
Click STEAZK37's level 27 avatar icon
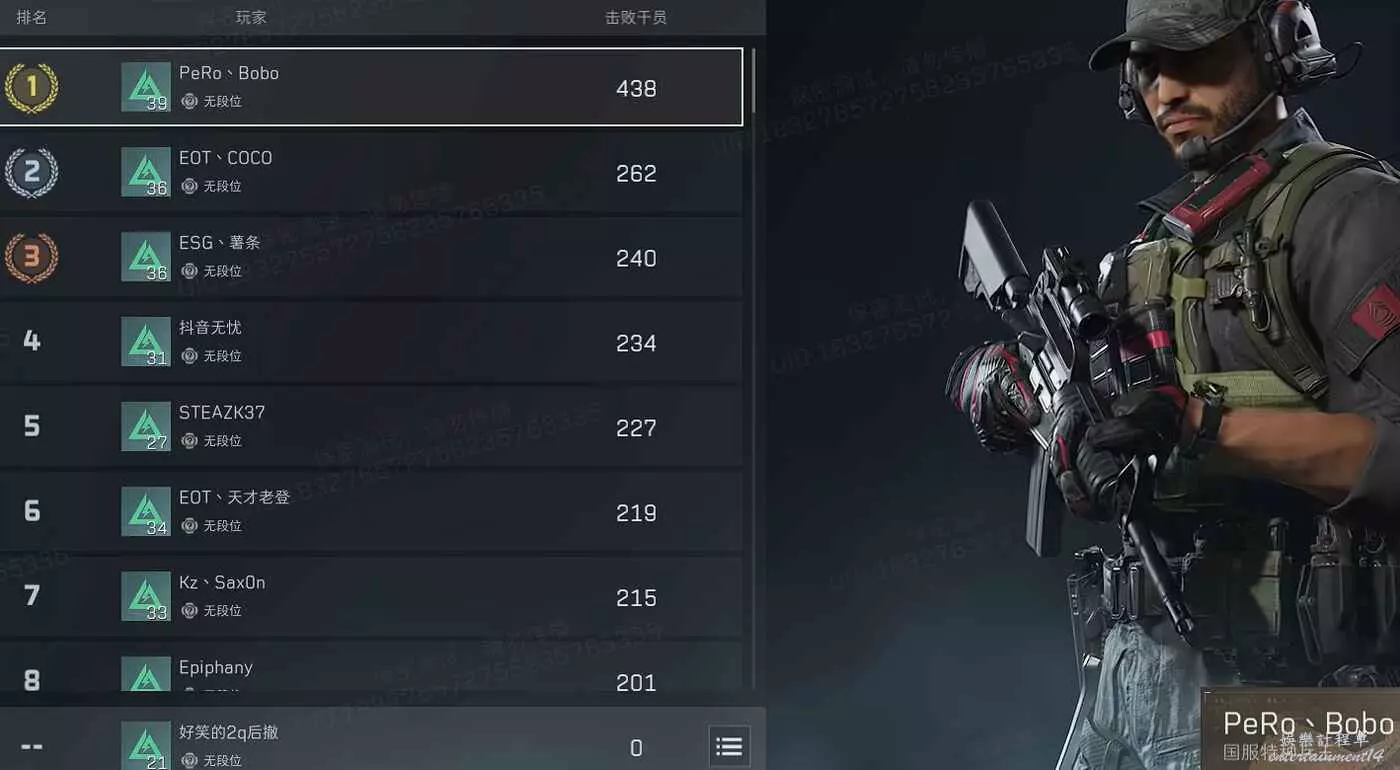[146, 427]
